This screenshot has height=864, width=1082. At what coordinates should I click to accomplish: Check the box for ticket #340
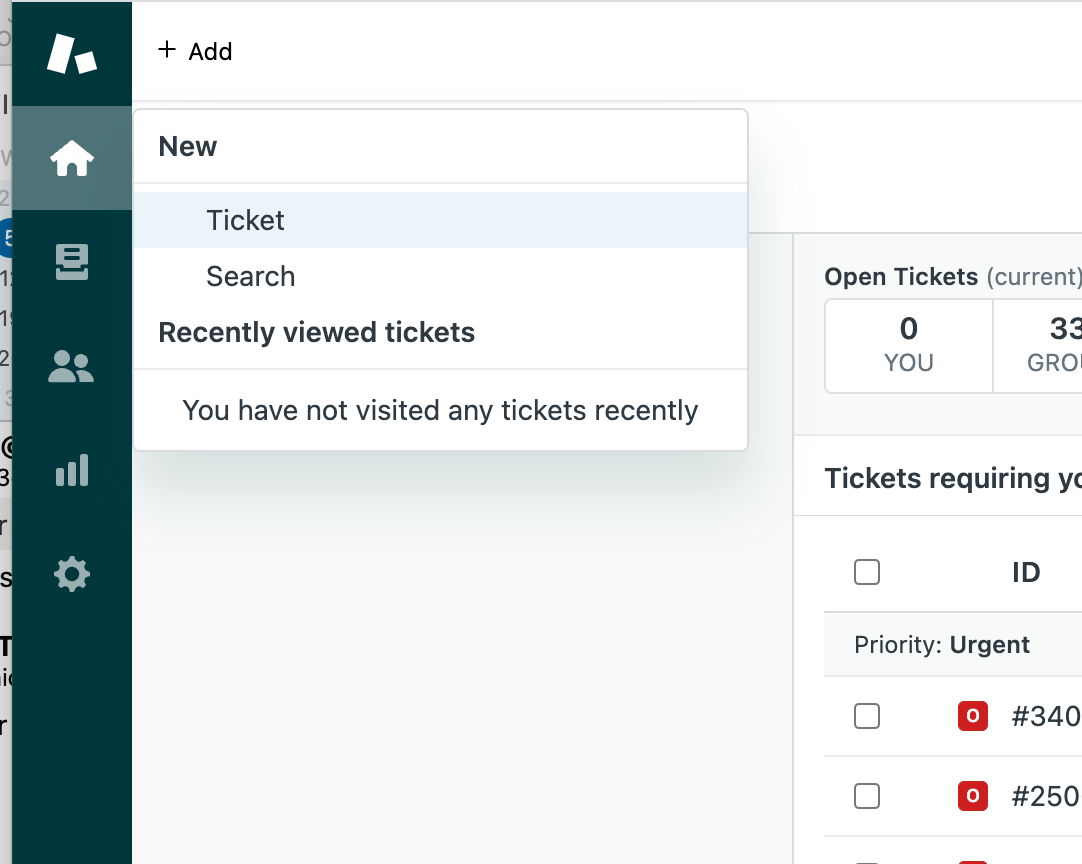(867, 716)
